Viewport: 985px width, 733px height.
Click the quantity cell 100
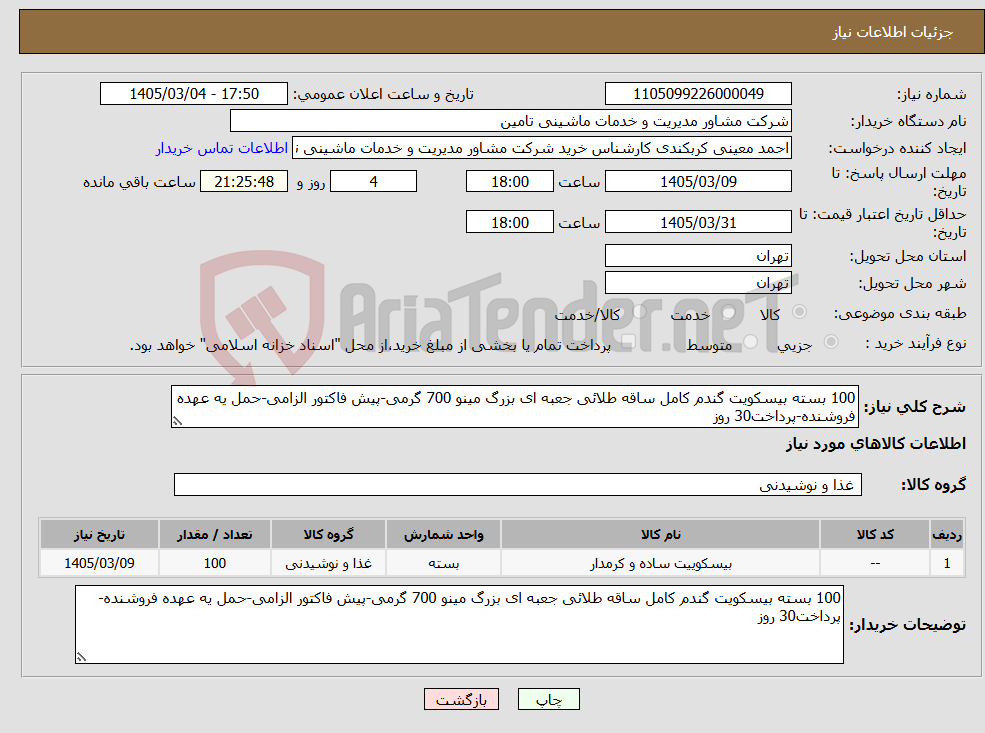pyautogui.click(x=215, y=563)
